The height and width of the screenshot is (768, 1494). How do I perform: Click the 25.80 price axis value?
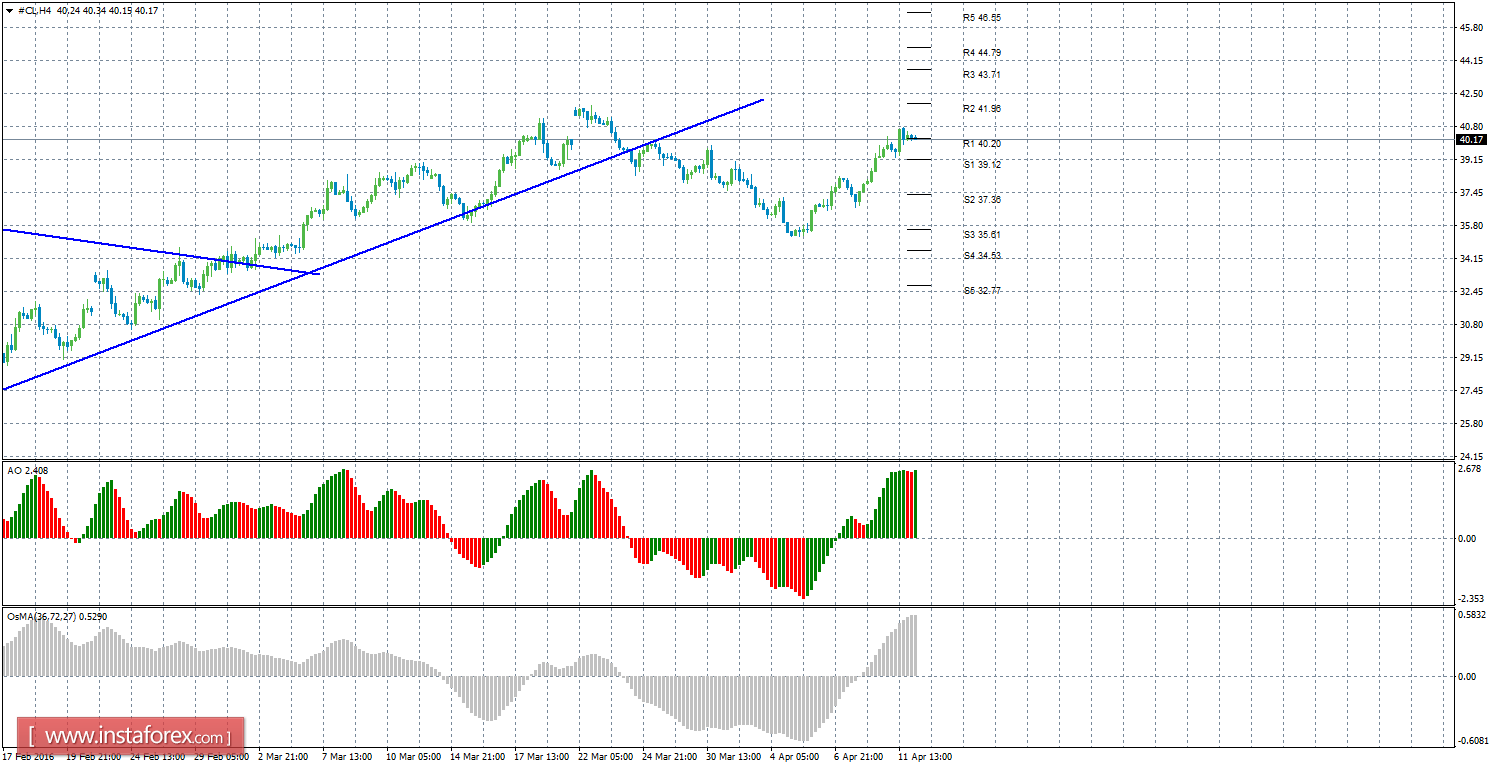[1470, 424]
